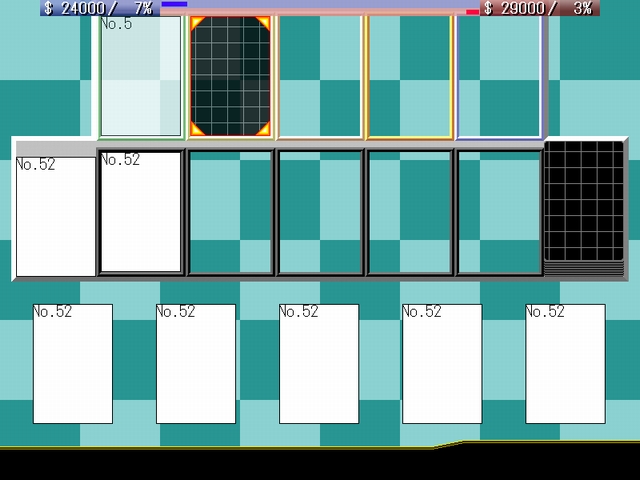Choose the rightmost No.52 card in hand
The width and height of the screenshot is (640, 480).
point(565,364)
